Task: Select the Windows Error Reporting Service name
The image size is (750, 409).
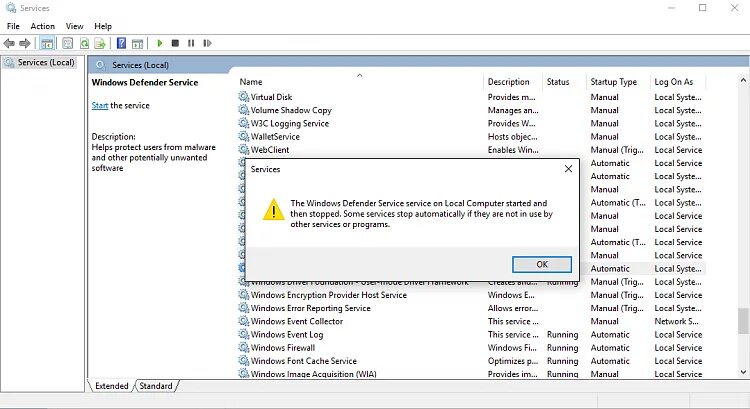Action: 310,308
